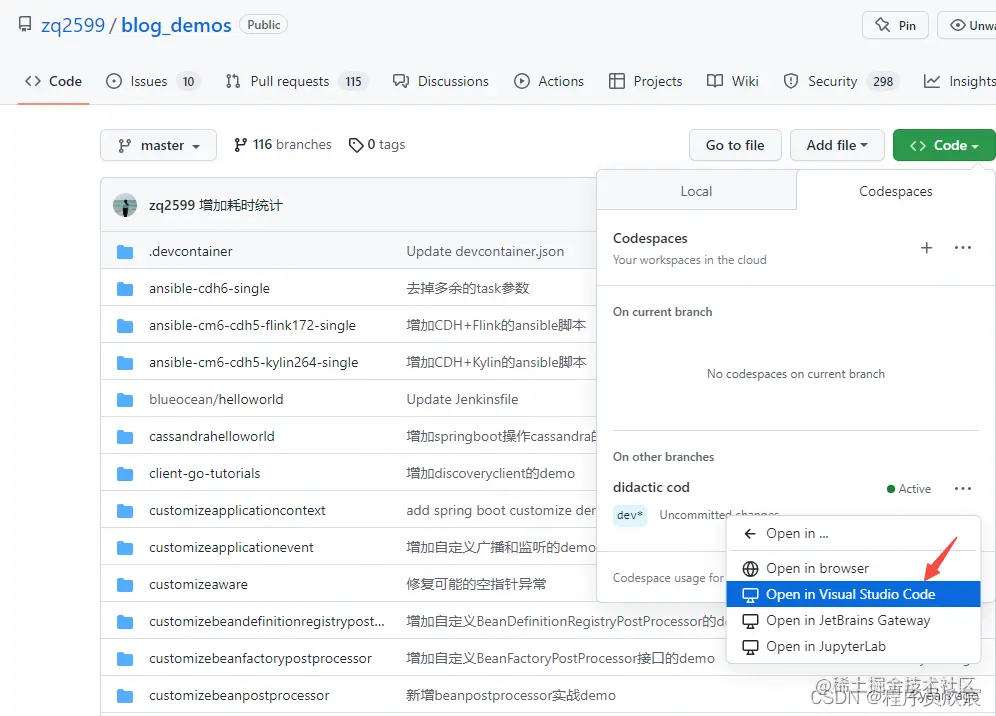Open the Wiki tab
The height and width of the screenshot is (716, 996).
[732, 81]
